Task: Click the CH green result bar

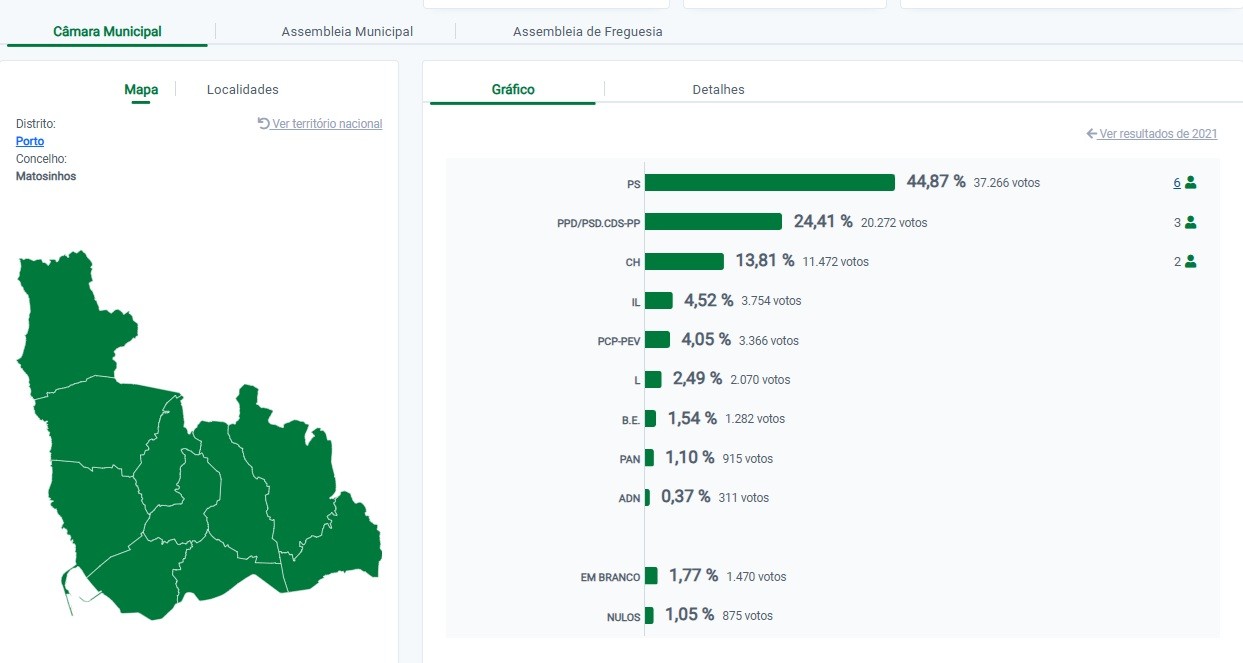Action: [684, 261]
